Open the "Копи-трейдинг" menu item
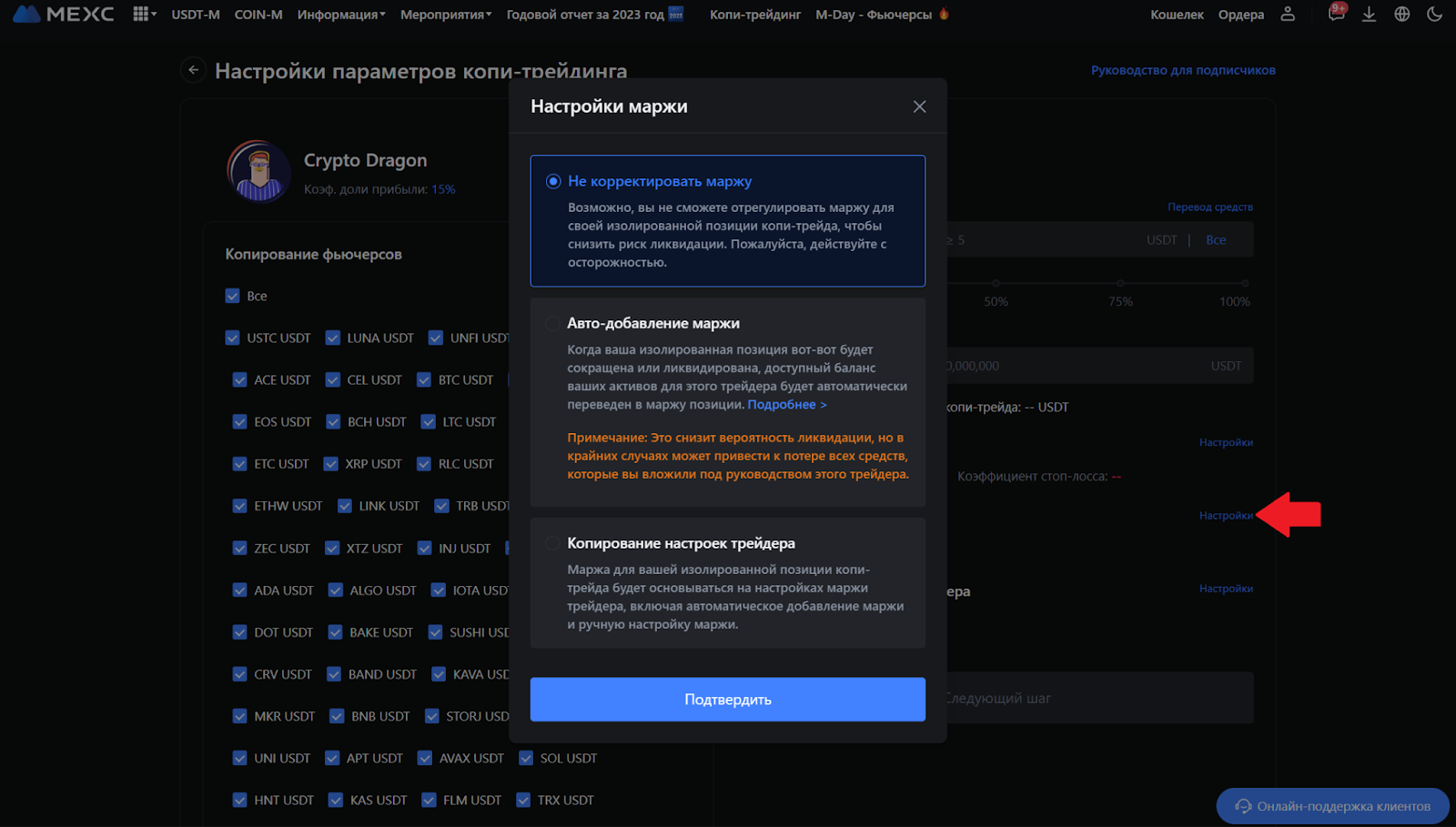Screen dimensions: 1456x827 pos(755,15)
